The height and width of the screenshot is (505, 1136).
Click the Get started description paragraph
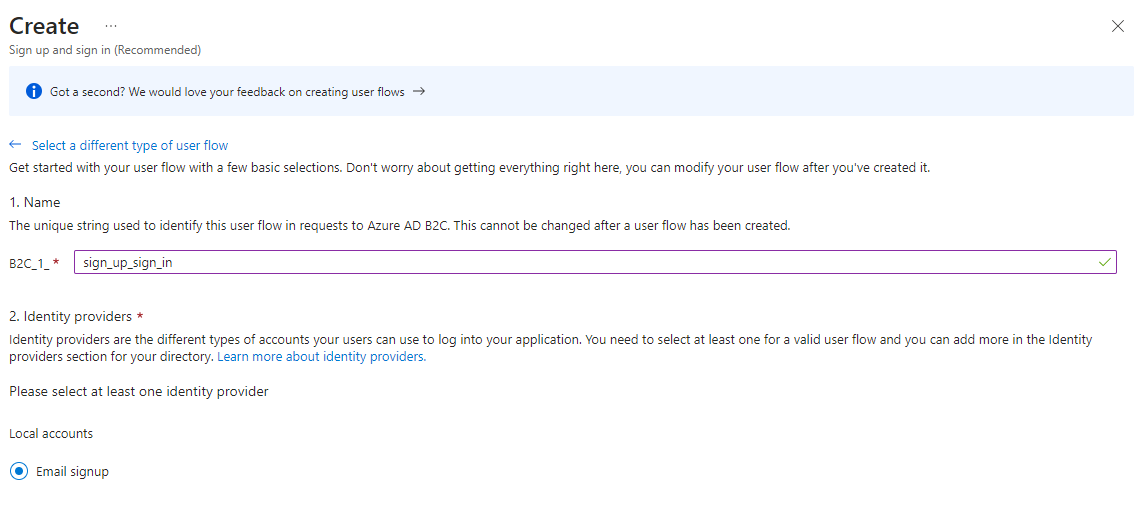(469, 167)
